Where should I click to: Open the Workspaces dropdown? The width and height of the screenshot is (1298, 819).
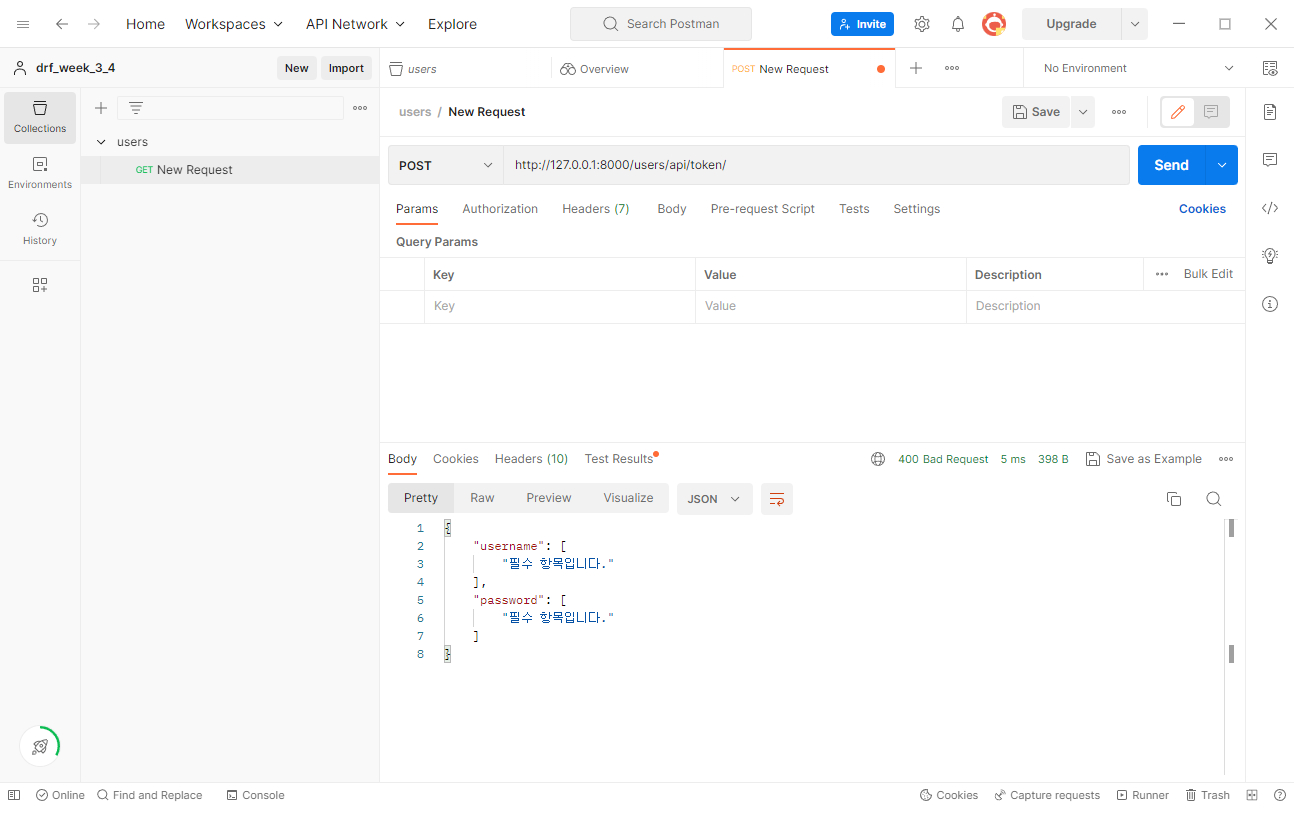click(234, 24)
